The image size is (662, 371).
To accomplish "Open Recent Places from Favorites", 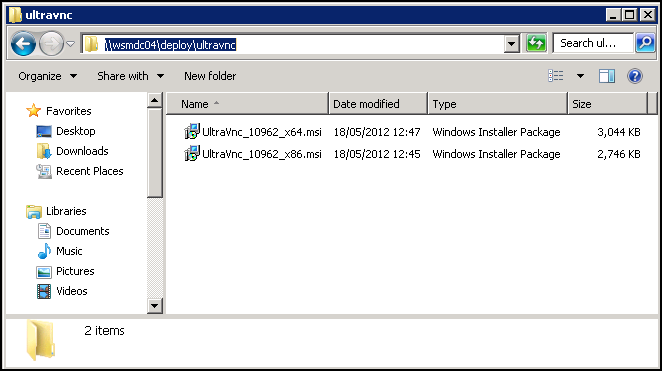I will (x=90, y=171).
